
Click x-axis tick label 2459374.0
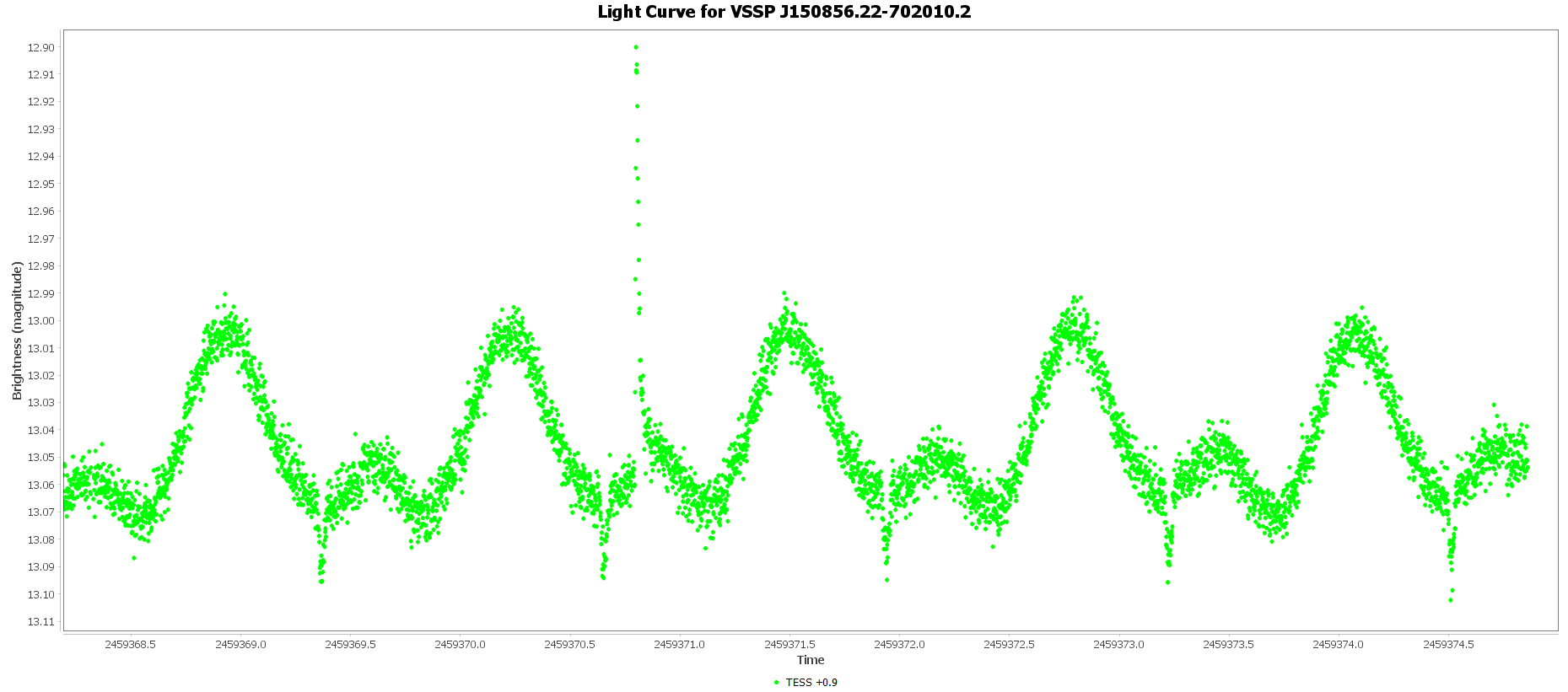point(1338,644)
